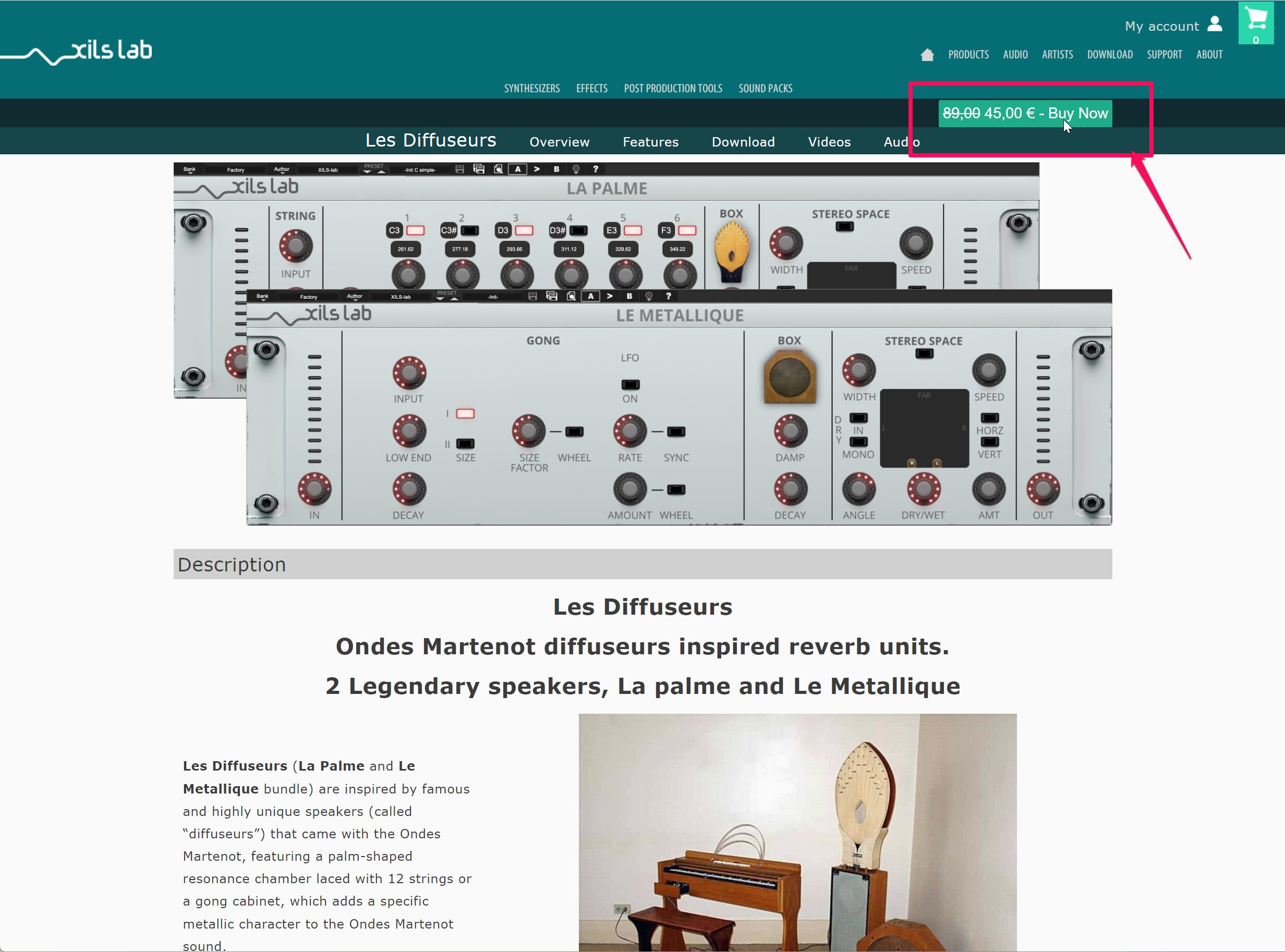
Task: Open the Bank dropdown in Le Metallique toolbar
Action: [263, 297]
